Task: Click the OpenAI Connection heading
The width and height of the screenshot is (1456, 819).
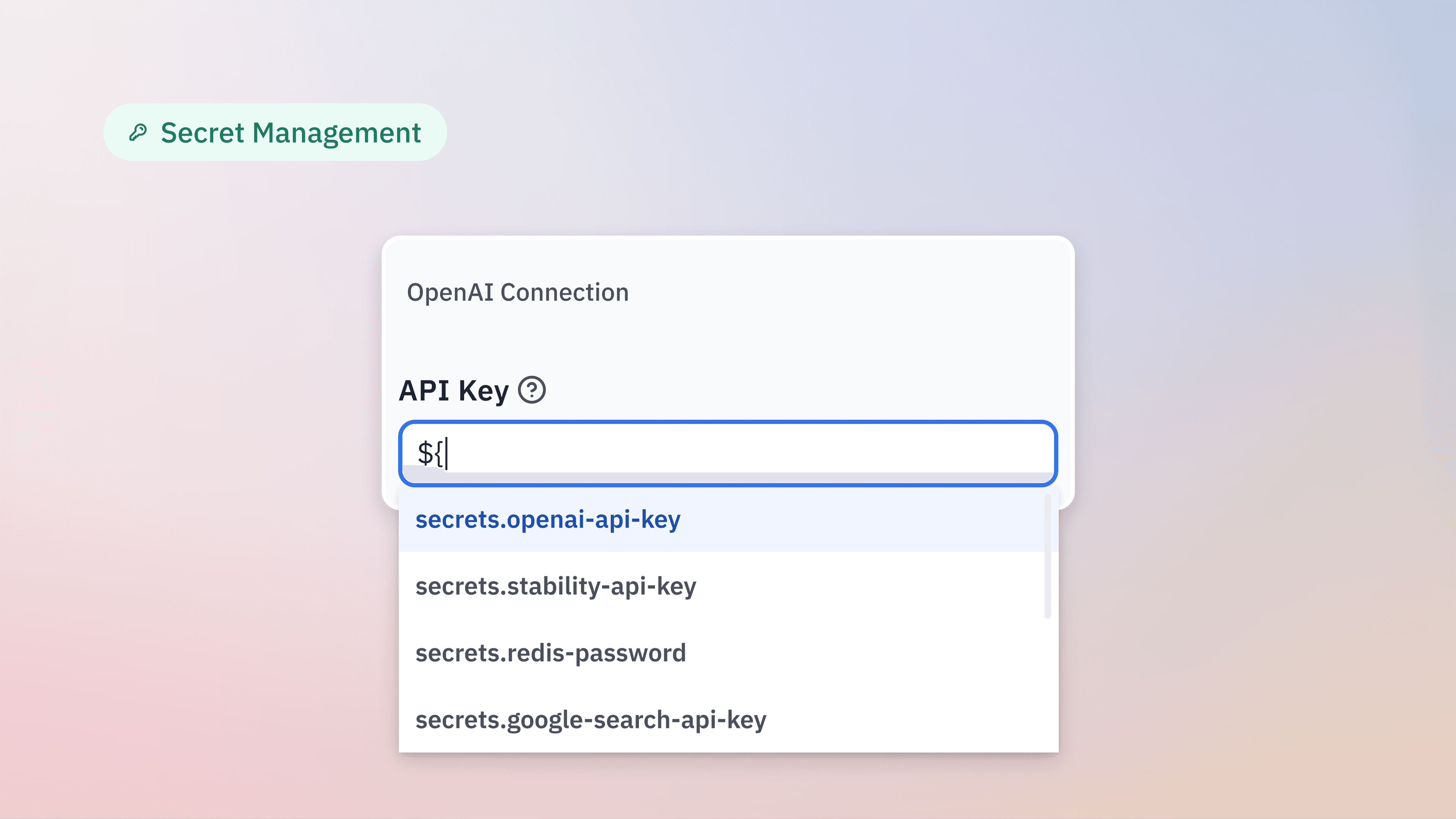Action: click(x=517, y=292)
